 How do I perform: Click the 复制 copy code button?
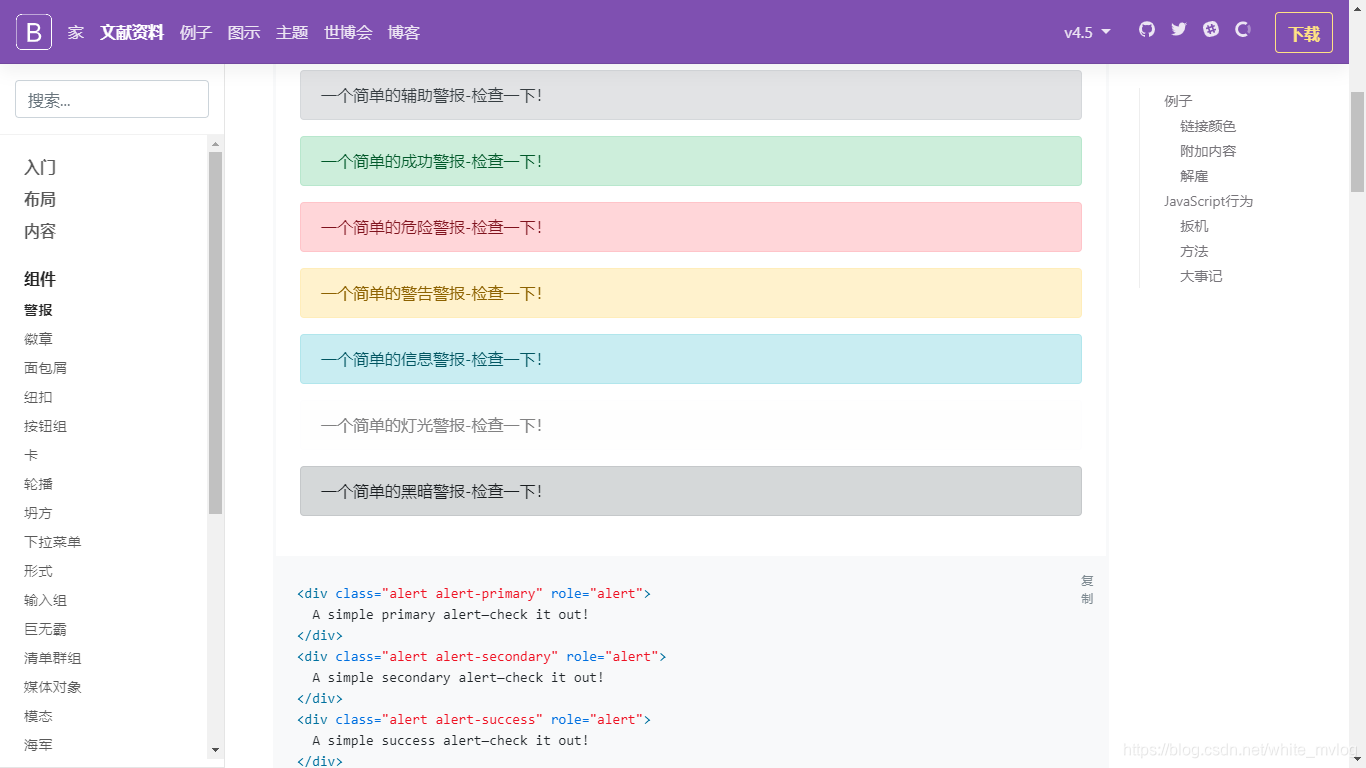point(1087,589)
